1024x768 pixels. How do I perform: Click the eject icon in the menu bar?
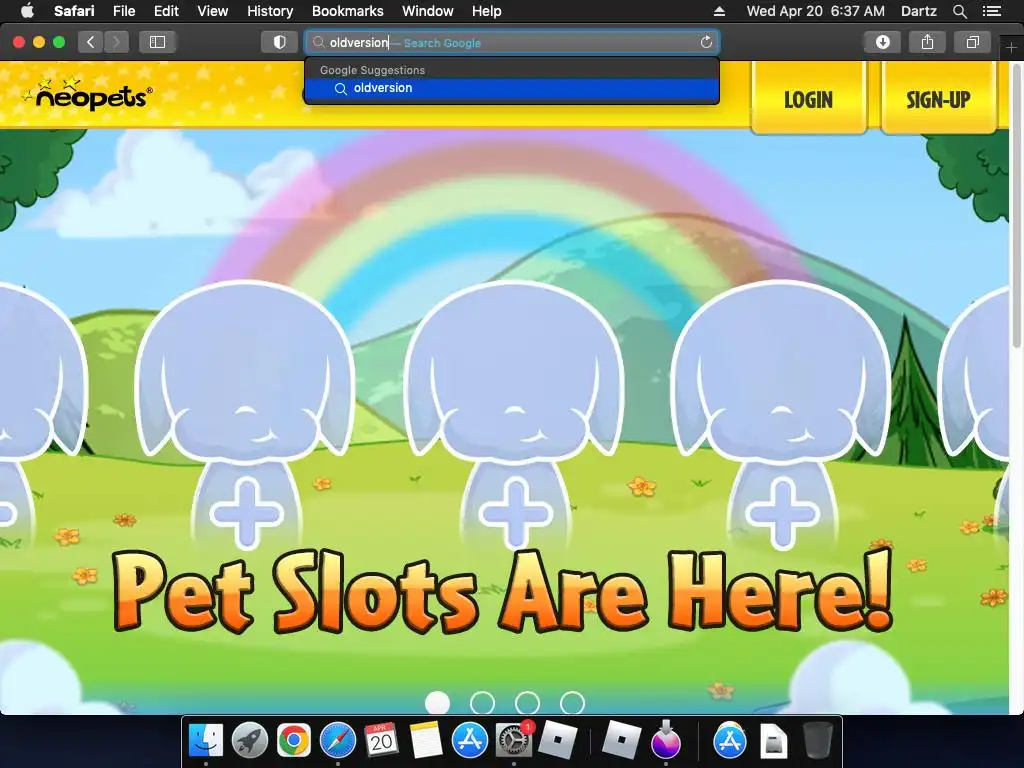[x=719, y=11]
